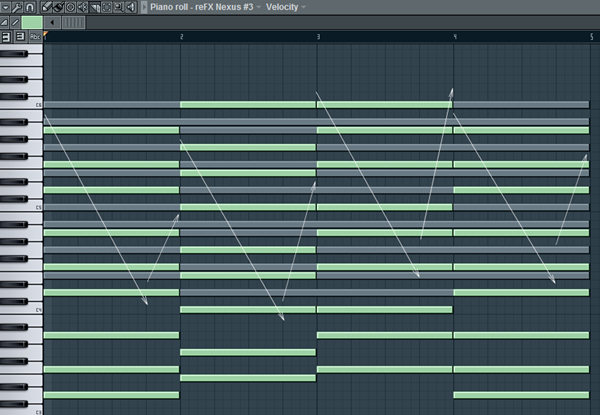Click bar 3 on the timeline ruler
The image size is (600, 415).
[x=318, y=37]
